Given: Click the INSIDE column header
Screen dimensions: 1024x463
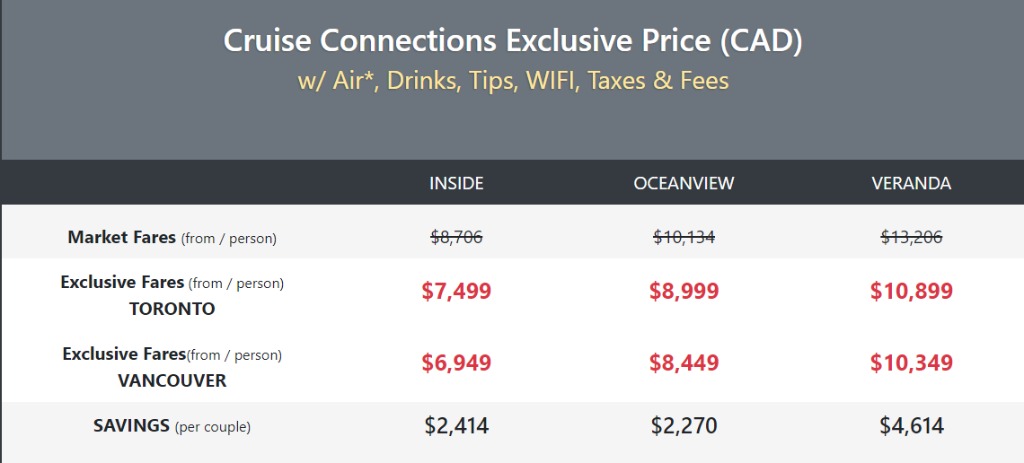Looking at the screenshot, I should pos(456,184).
